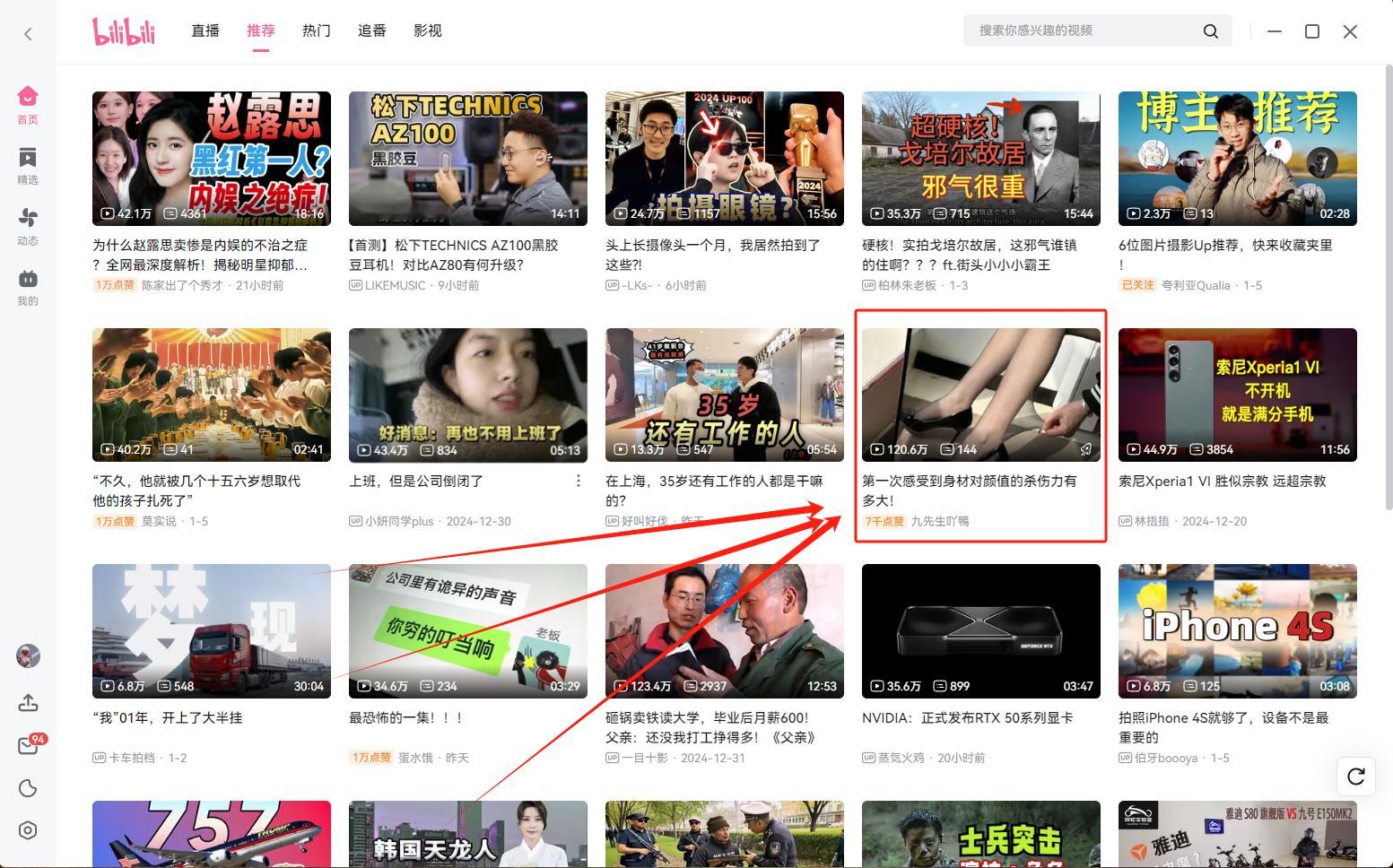This screenshot has height=868, width=1393.
Task: Maximize the bilibili window
Action: tap(1312, 31)
